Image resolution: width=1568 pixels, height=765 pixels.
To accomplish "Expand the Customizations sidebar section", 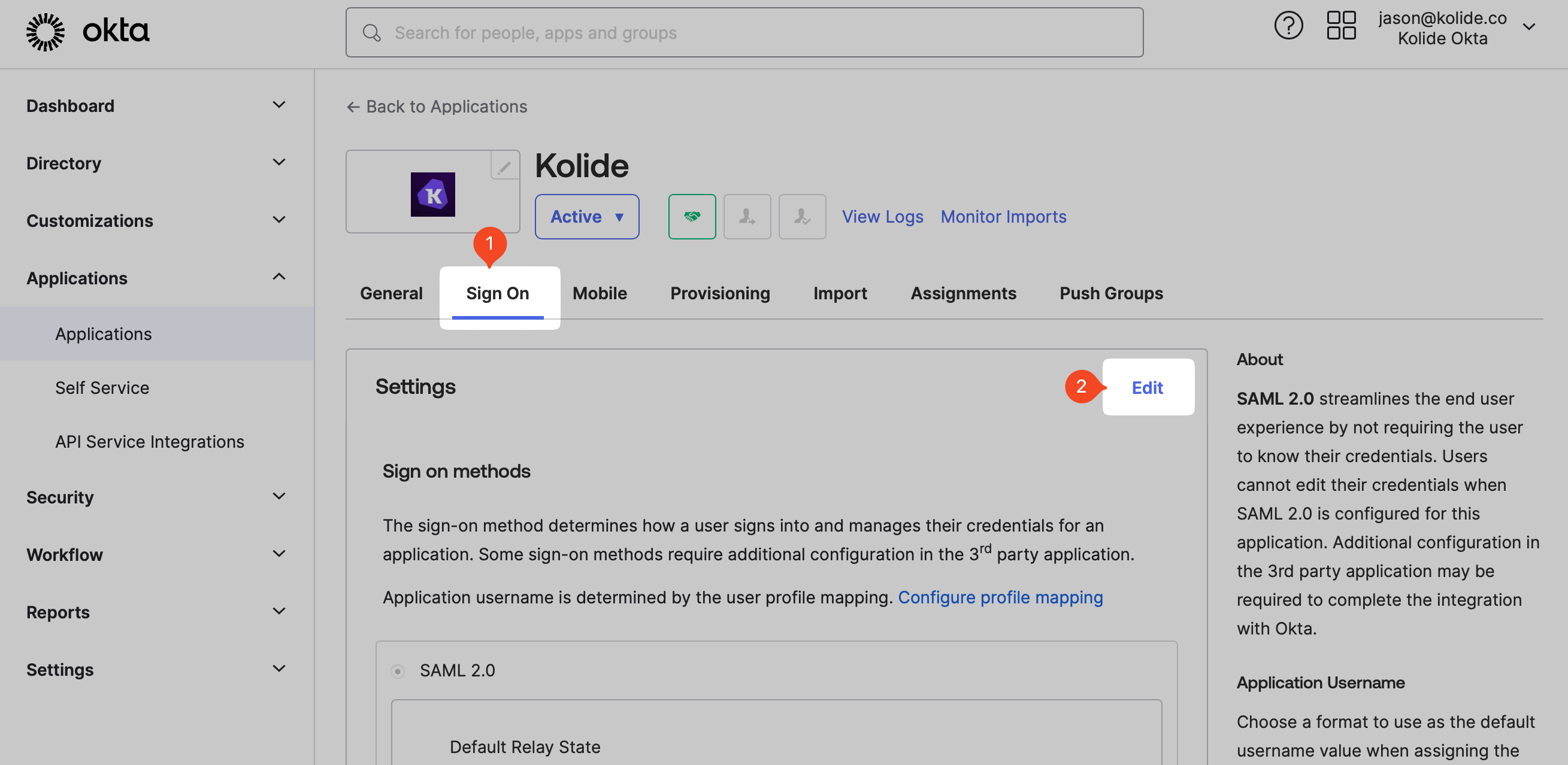I will (156, 220).
